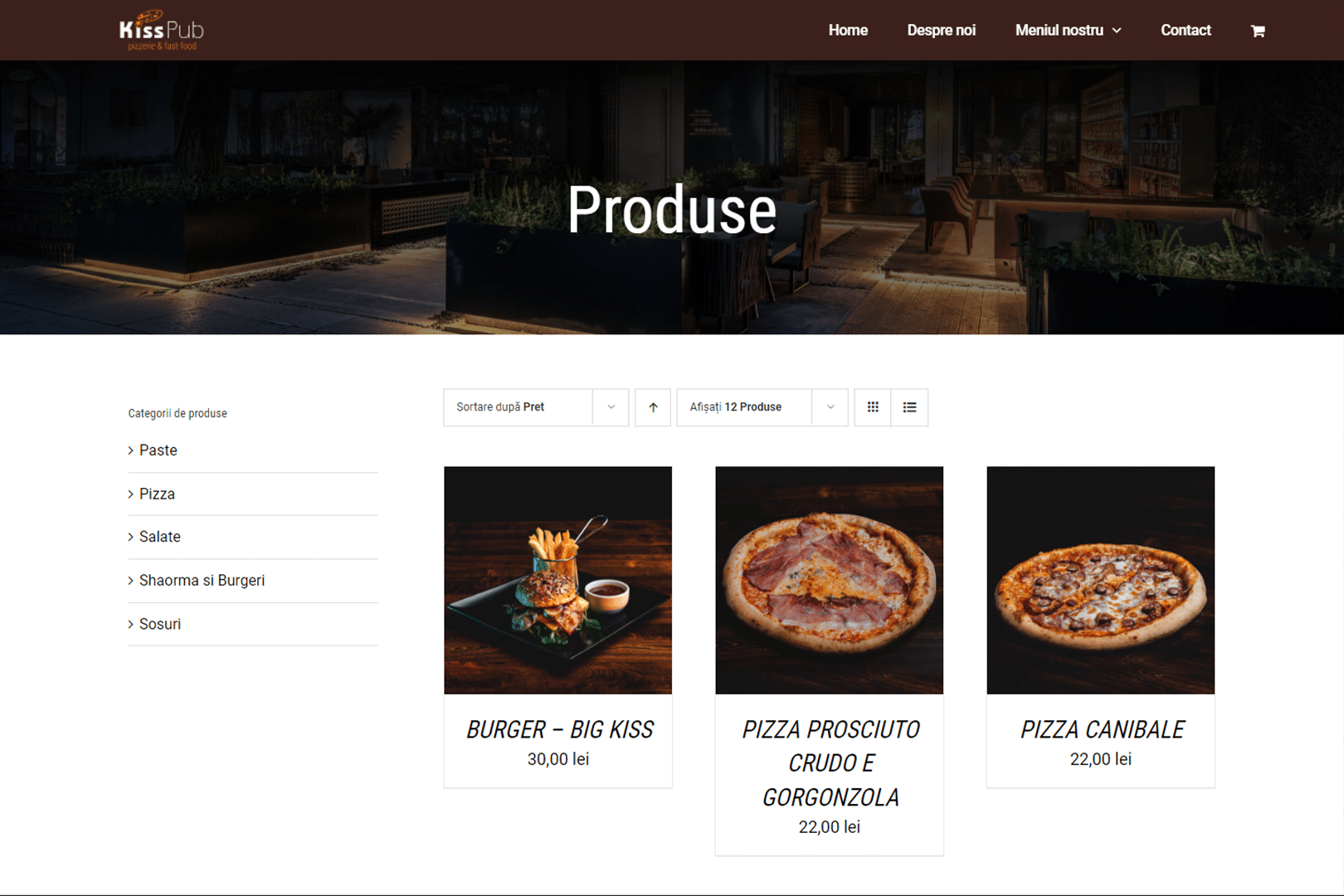Open the Sosuri category
Image resolution: width=1344 pixels, height=896 pixels.
(159, 624)
